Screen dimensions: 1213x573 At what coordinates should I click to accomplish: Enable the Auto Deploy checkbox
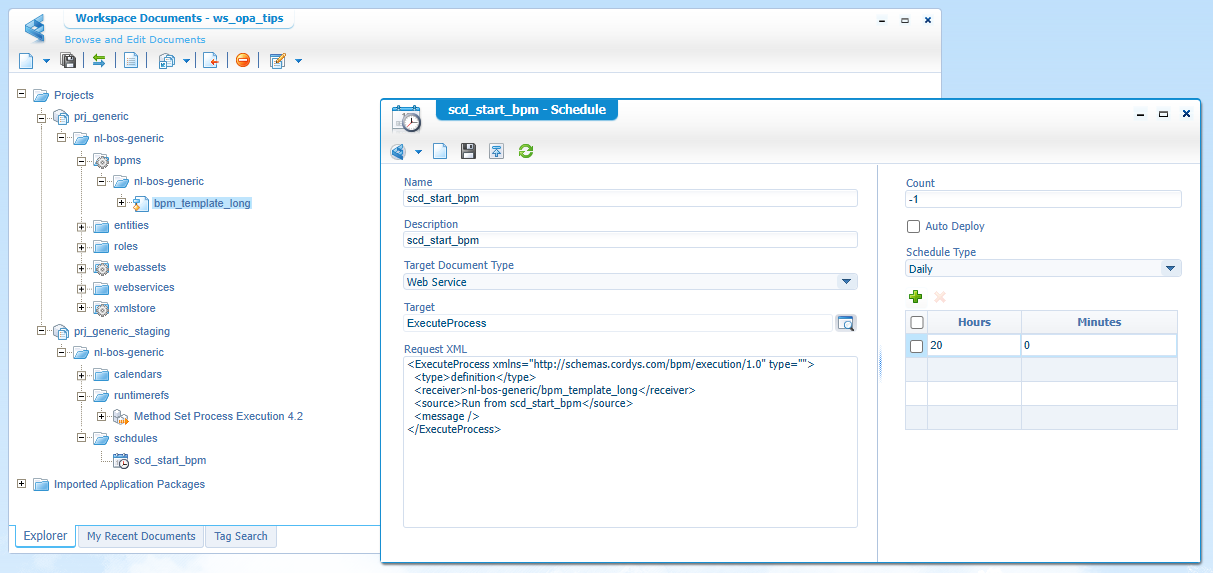click(x=913, y=227)
